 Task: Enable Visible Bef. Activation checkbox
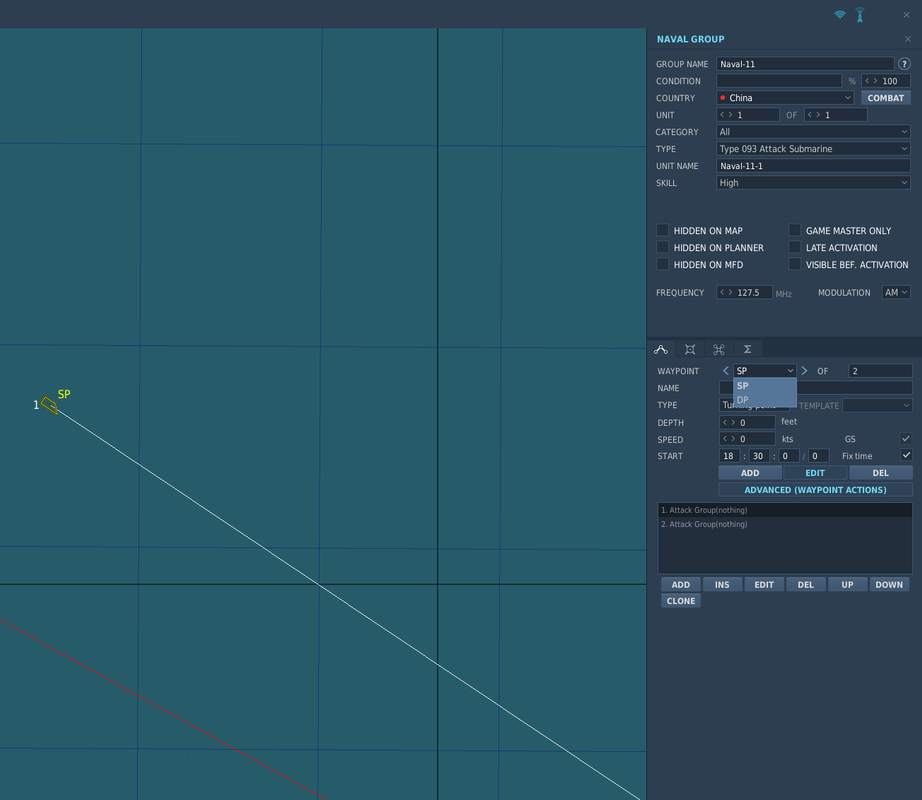coord(794,264)
